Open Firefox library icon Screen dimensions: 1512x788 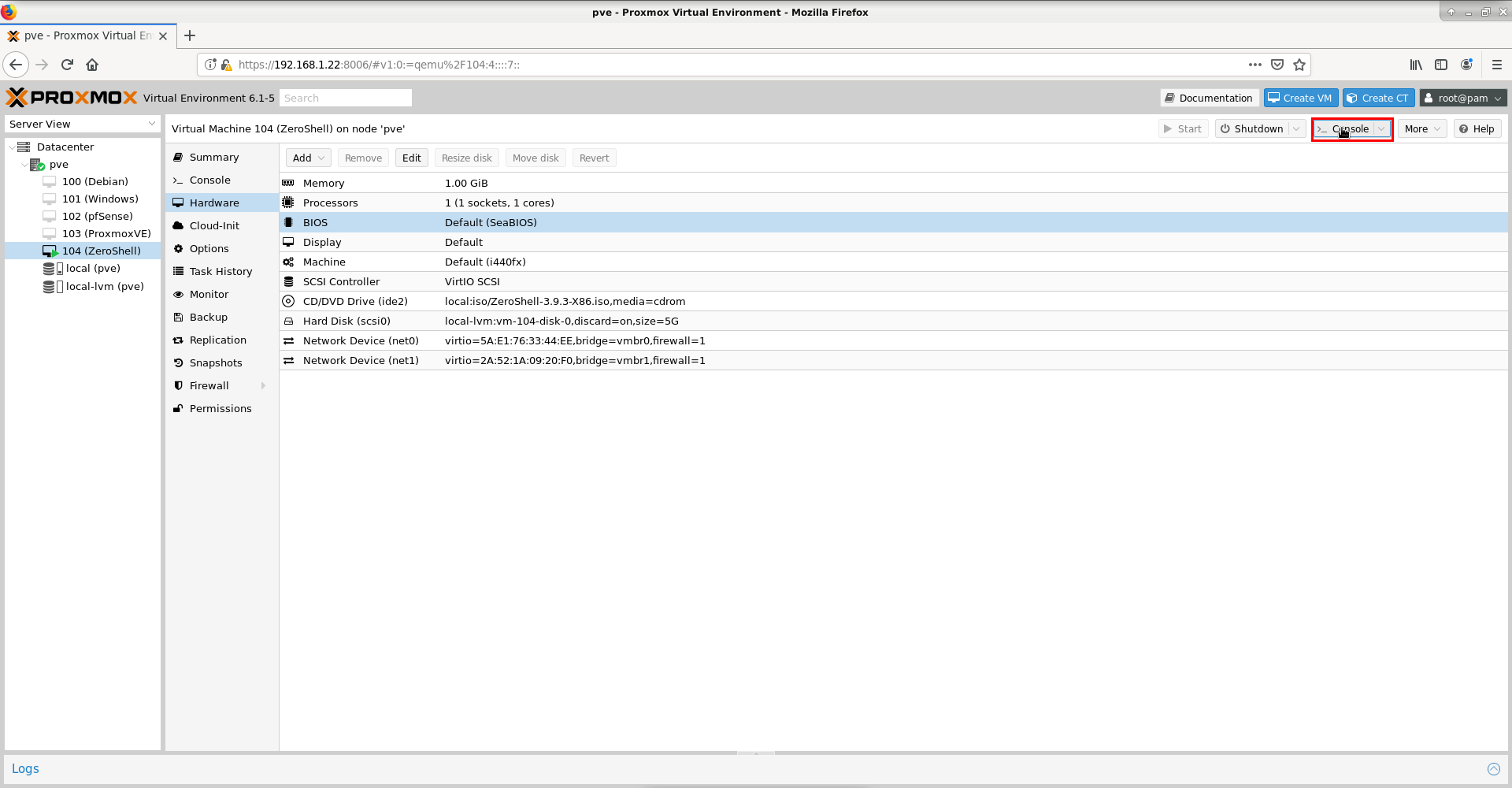pos(1416,65)
